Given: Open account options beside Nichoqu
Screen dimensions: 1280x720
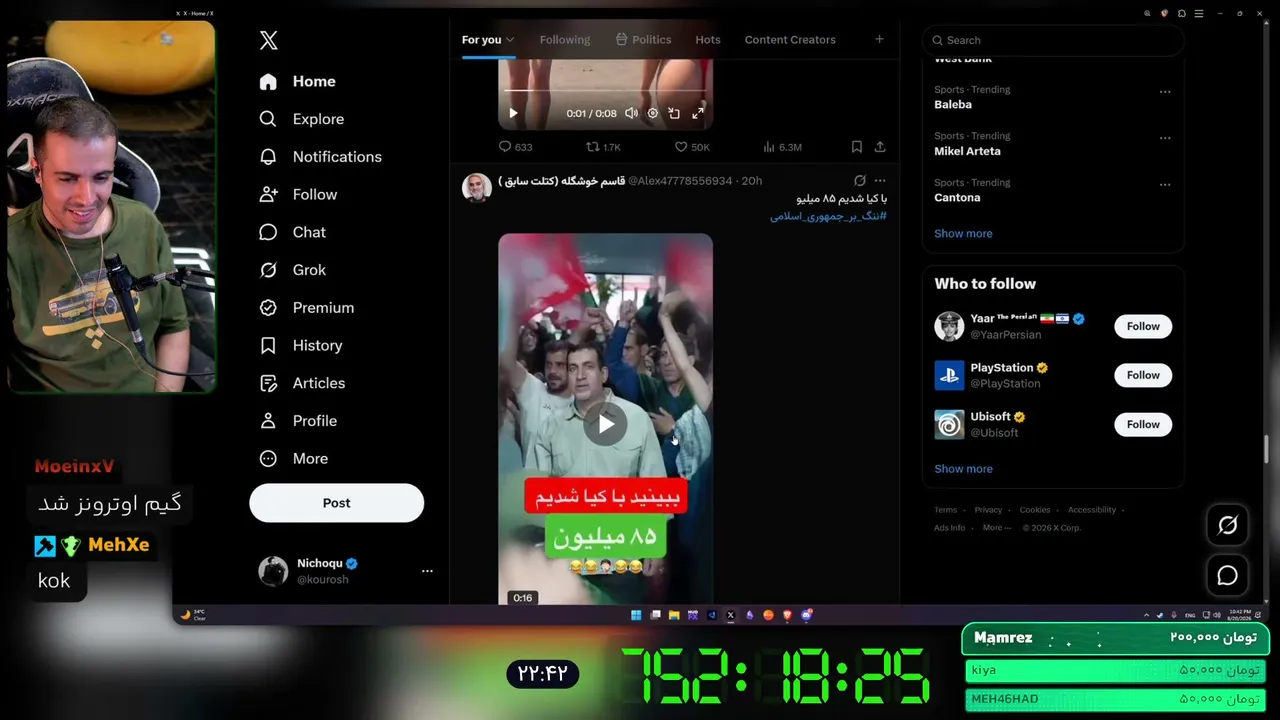Looking at the screenshot, I should coord(427,571).
